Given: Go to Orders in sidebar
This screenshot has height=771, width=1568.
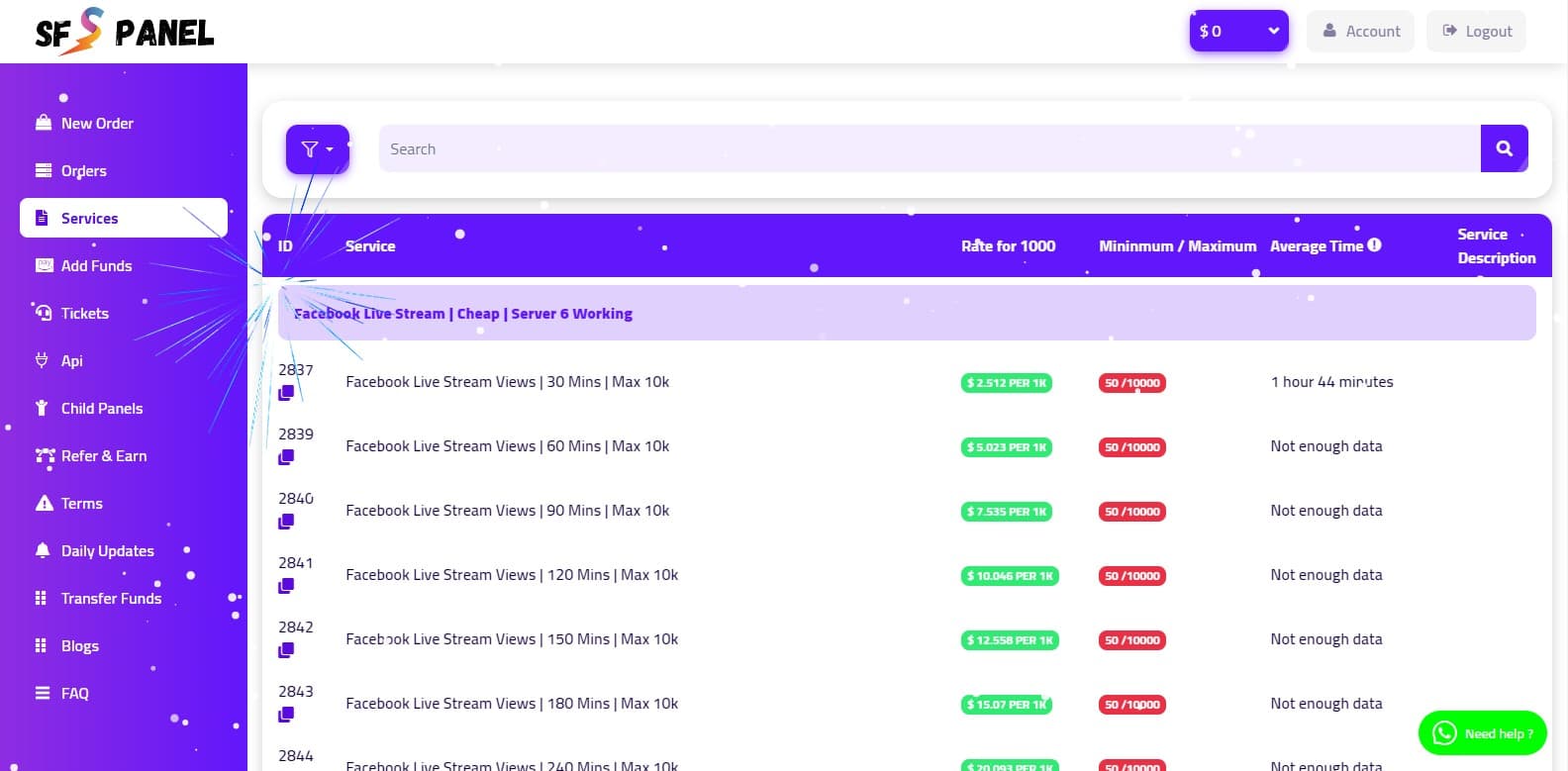Looking at the screenshot, I should click(83, 171).
